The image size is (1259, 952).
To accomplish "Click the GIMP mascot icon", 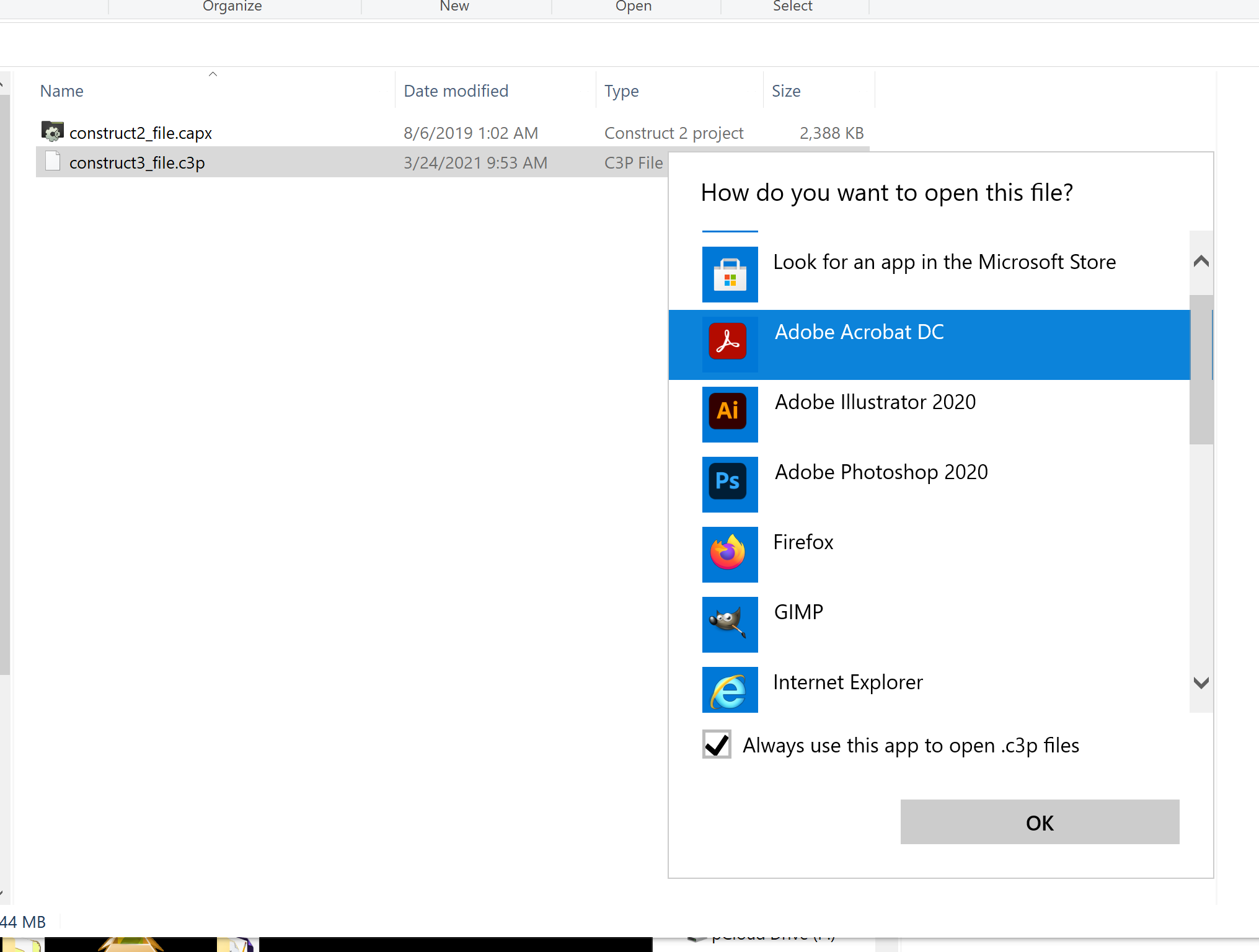I will pos(730,625).
